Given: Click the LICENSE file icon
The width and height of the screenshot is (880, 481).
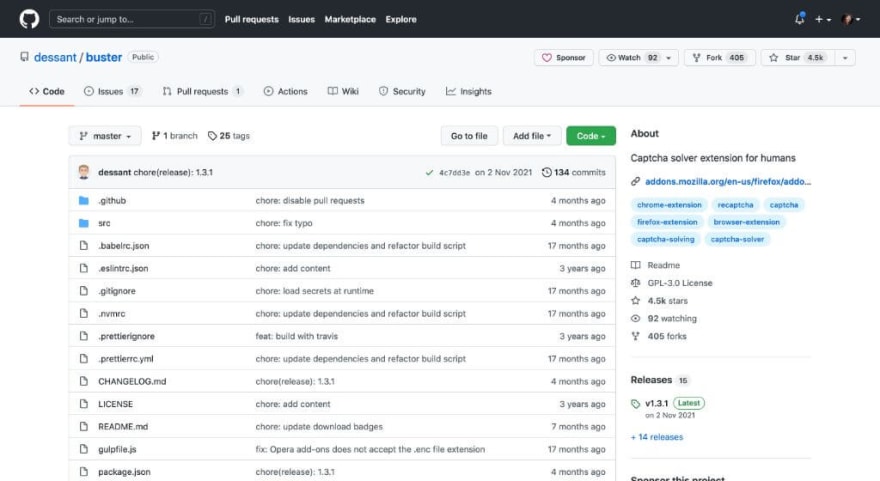Looking at the screenshot, I should 84,404.
